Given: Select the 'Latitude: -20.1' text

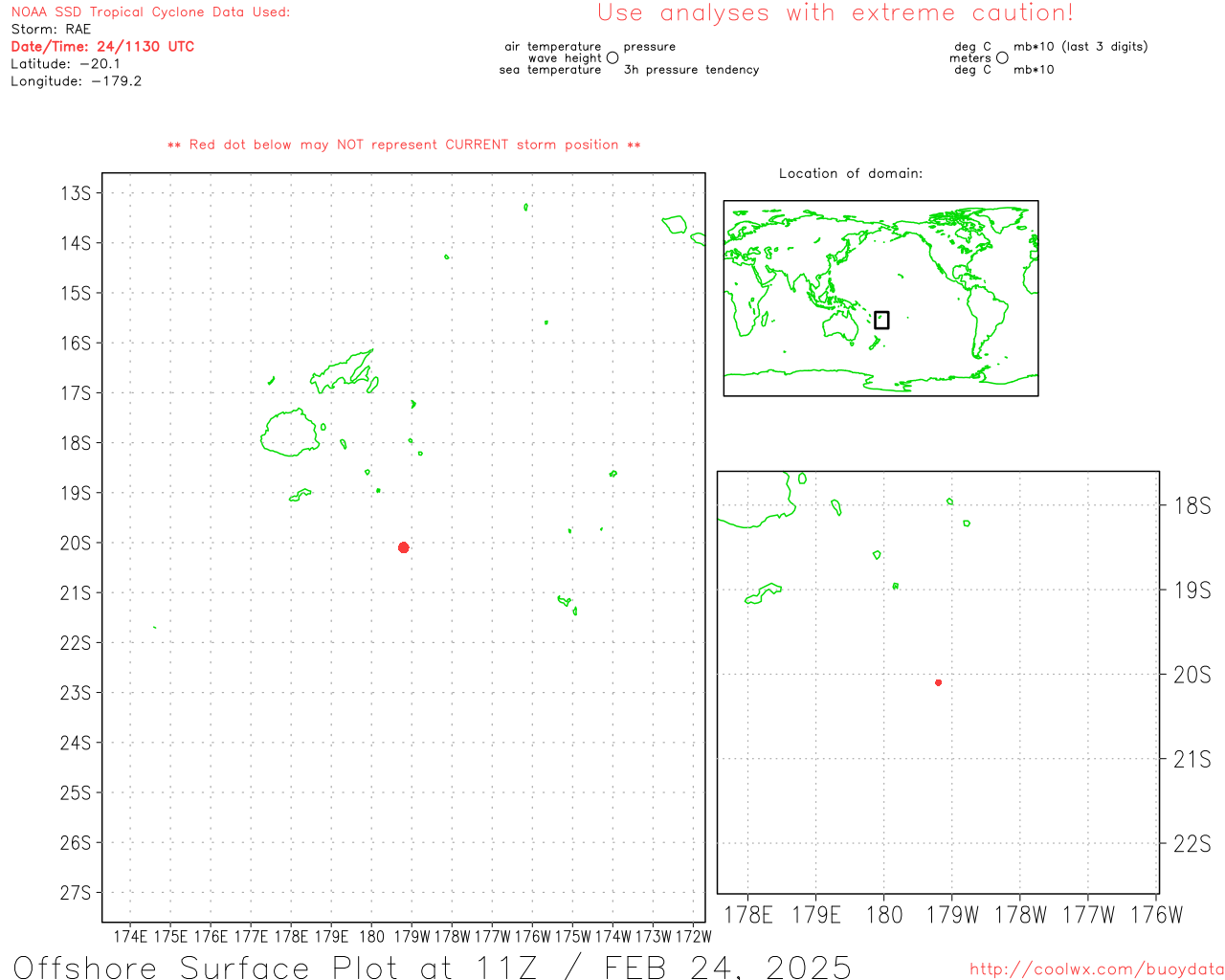Looking at the screenshot, I should point(66,64).
